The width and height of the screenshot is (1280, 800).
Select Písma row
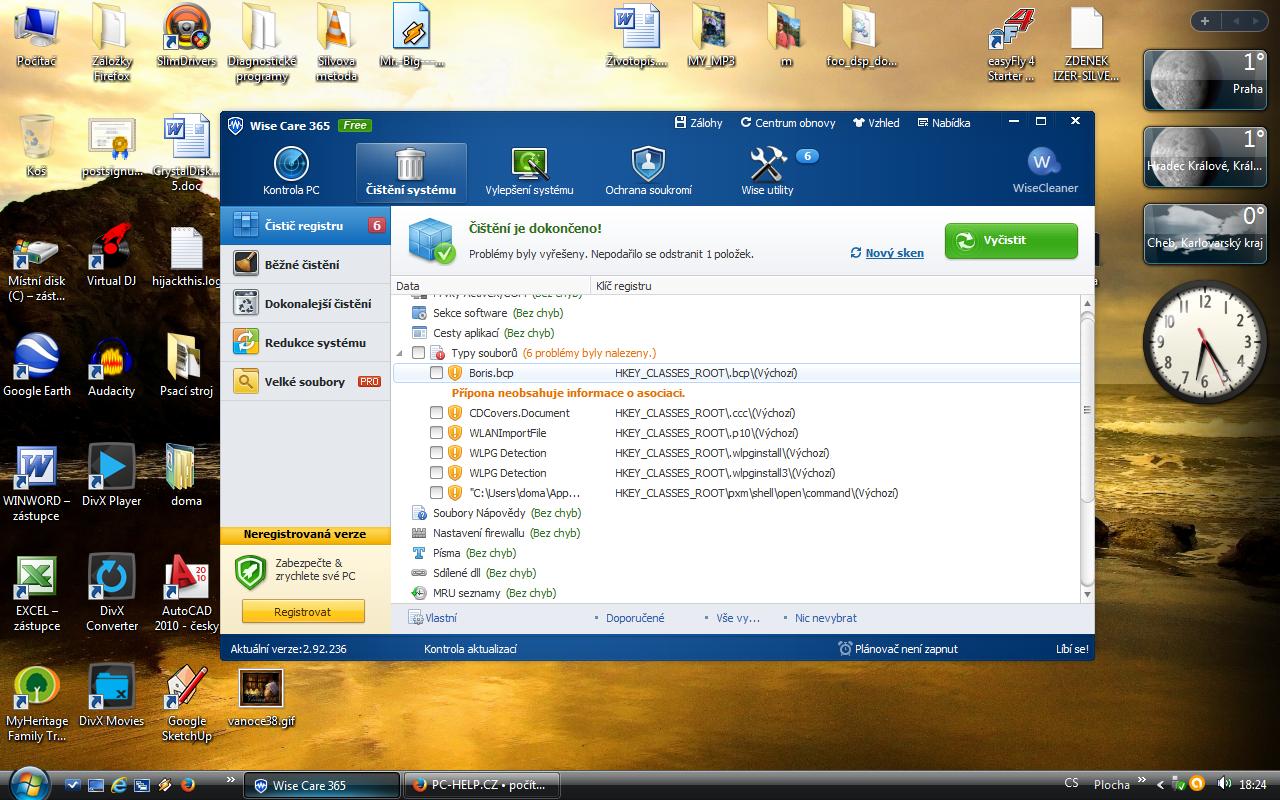click(738, 553)
